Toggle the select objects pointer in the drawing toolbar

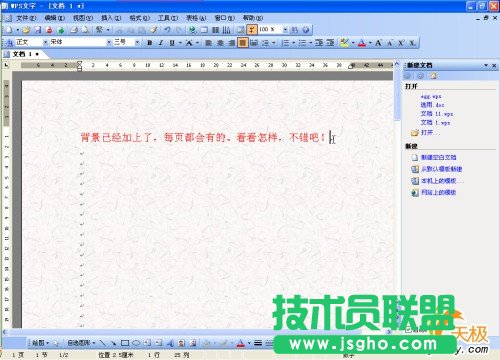(x=56, y=343)
